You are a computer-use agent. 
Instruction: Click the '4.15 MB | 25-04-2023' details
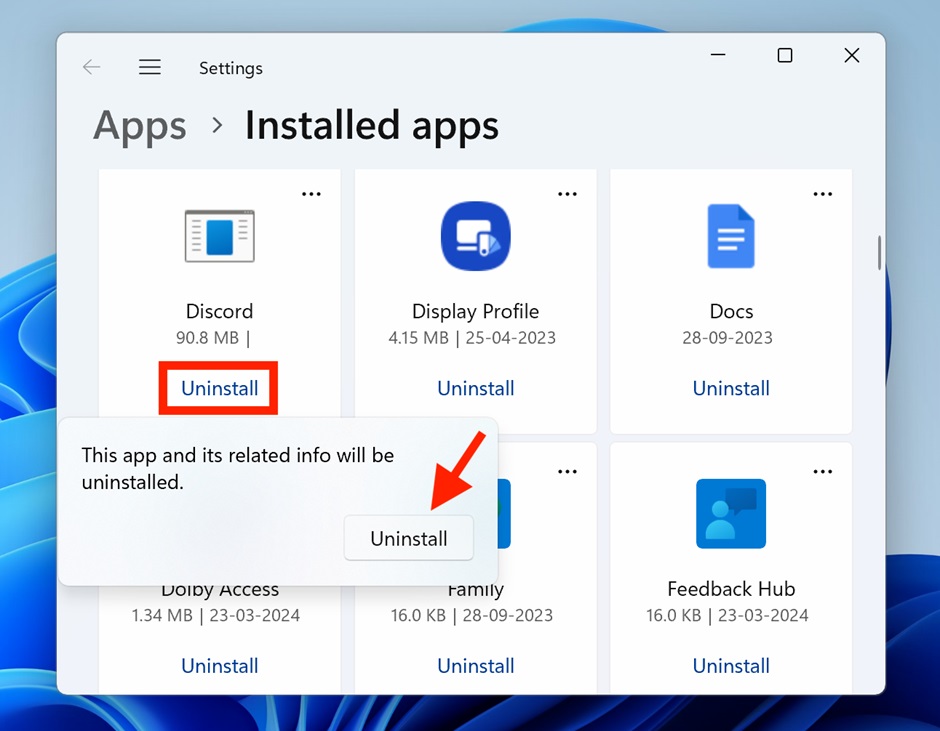click(472, 338)
